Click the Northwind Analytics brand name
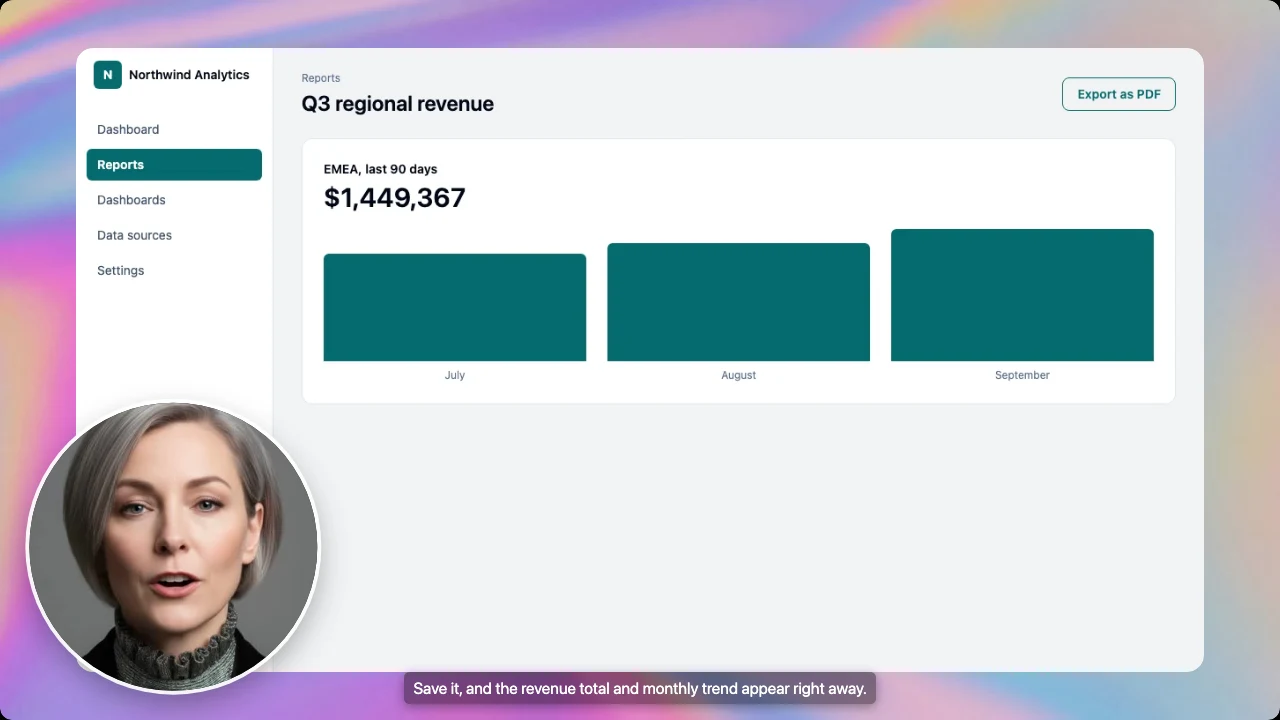This screenshot has height=720, width=1280. pyautogui.click(x=189, y=75)
